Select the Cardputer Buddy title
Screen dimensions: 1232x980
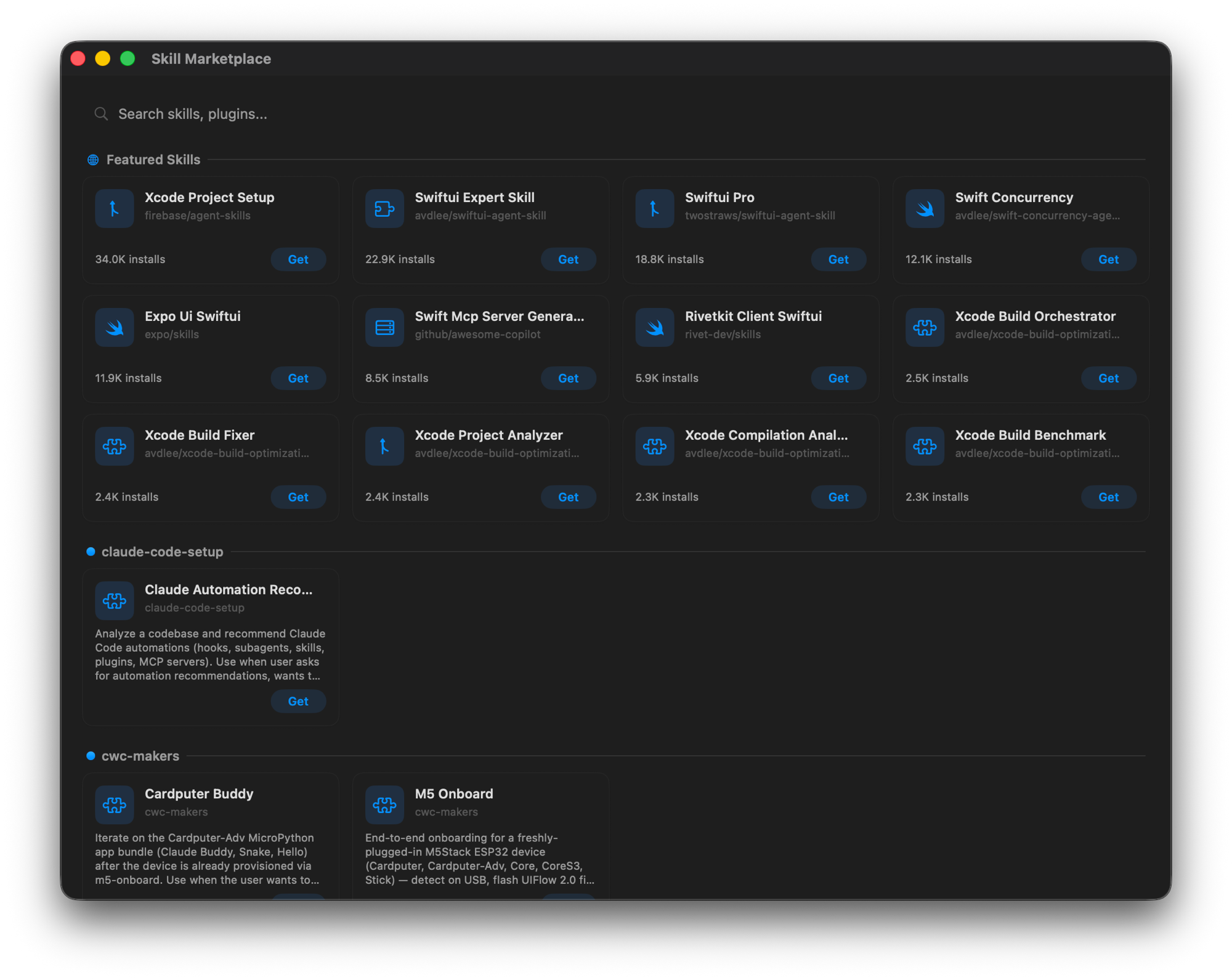(x=199, y=793)
